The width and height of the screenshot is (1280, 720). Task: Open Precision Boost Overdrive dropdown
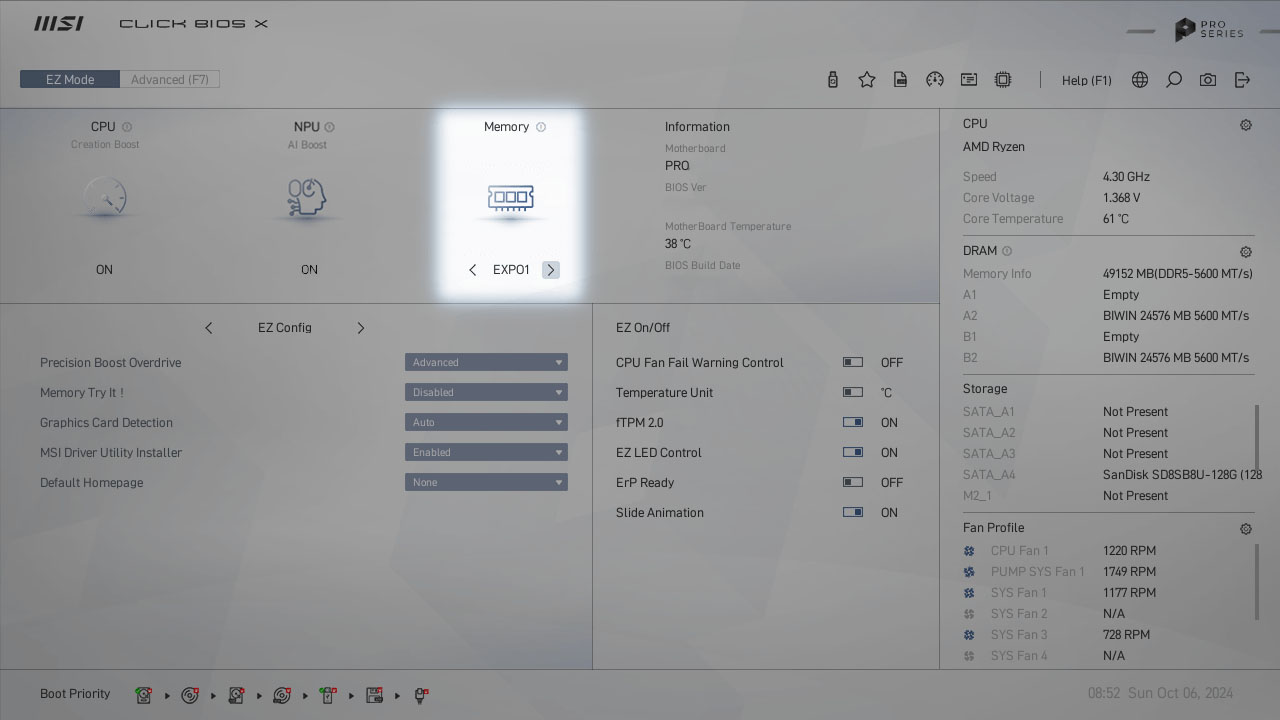tap(486, 363)
